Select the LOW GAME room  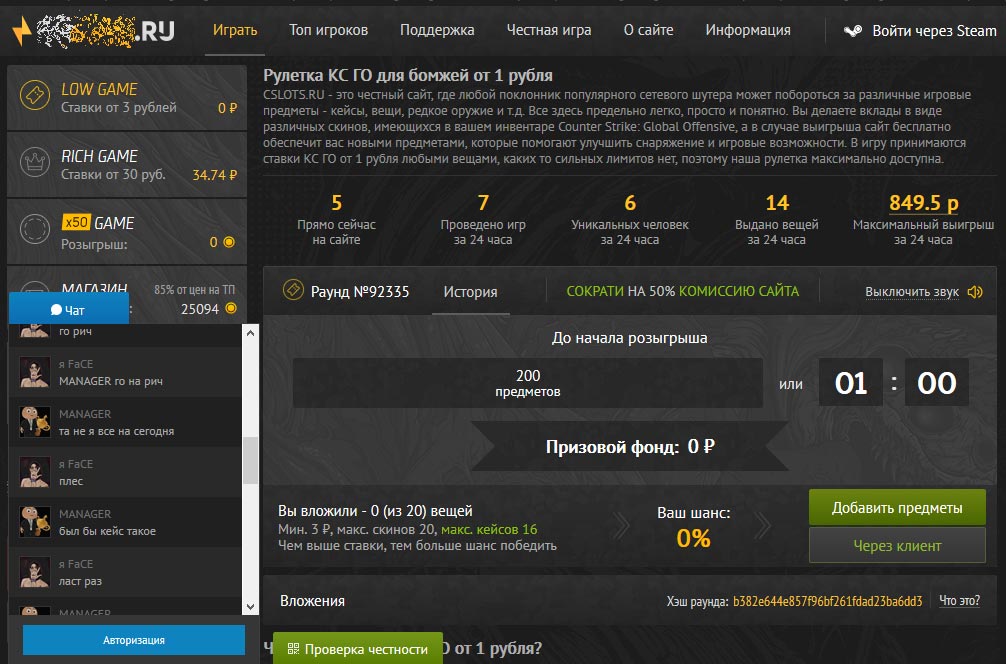tap(127, 98)
